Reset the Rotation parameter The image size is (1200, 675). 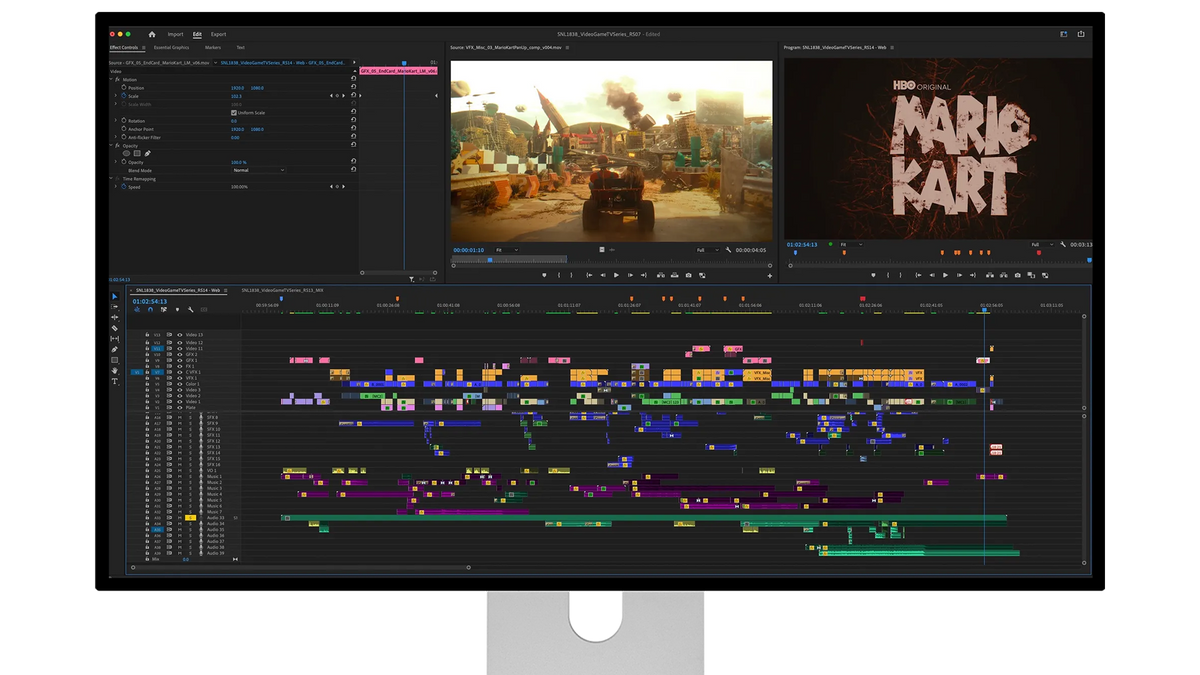353,121
